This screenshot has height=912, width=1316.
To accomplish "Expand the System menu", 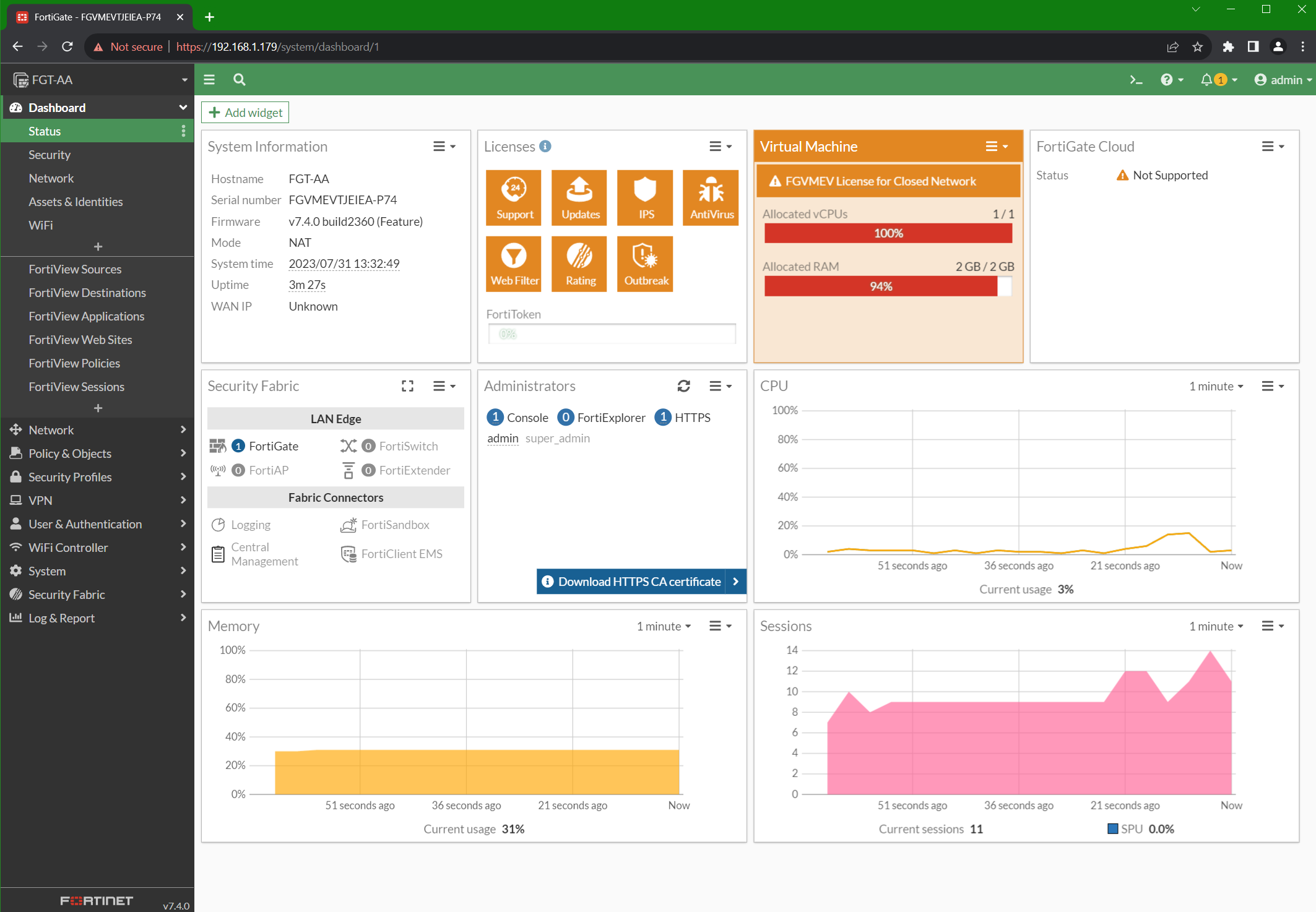I will [97, 571].
